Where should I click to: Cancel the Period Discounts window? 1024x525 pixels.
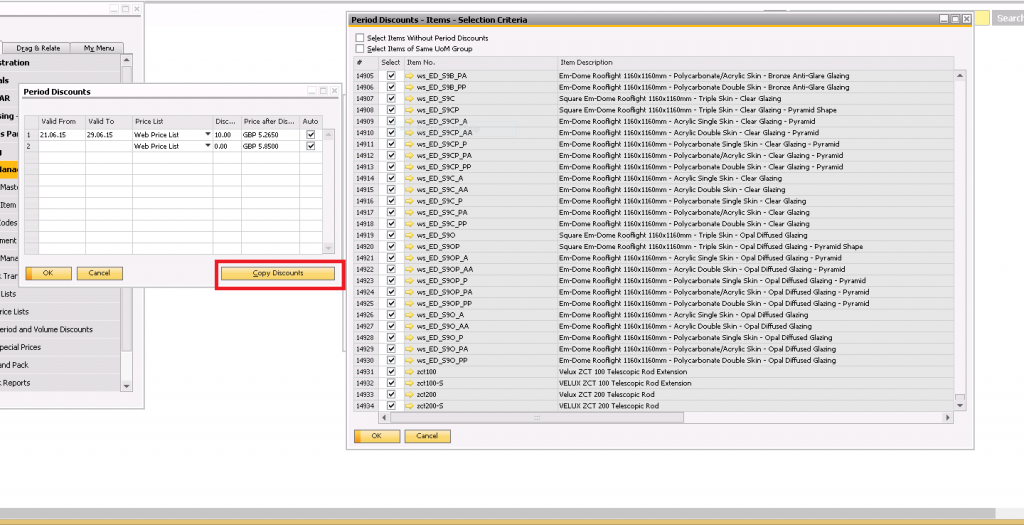click(99, 274)
